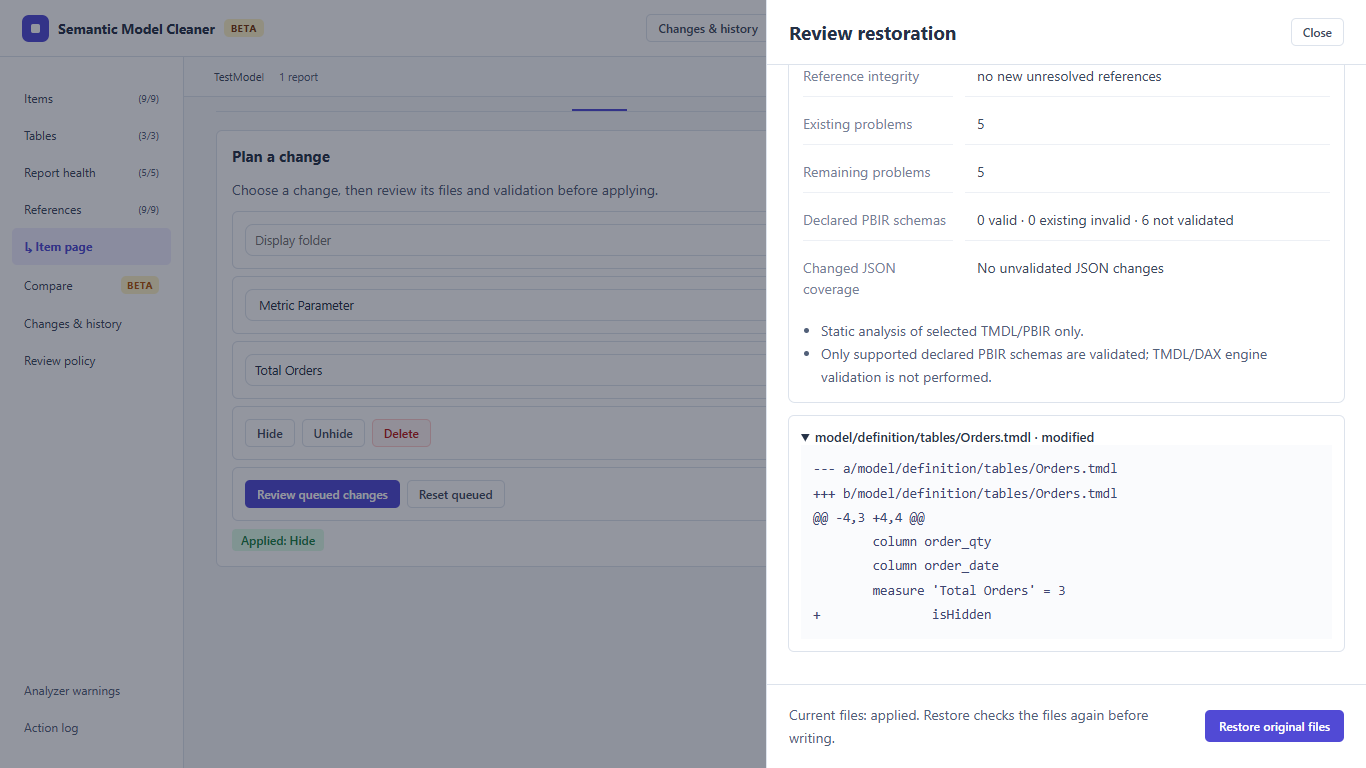1366x768 pixels.
Task: Open the Compare beta section
Action: tap(91, 286)
